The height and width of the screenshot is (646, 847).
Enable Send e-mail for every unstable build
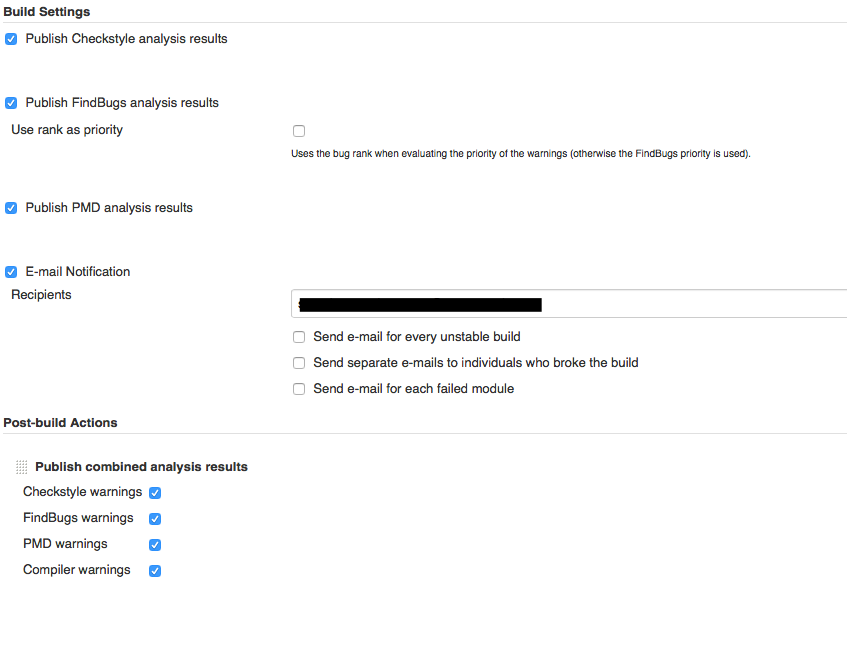[299, 337]
